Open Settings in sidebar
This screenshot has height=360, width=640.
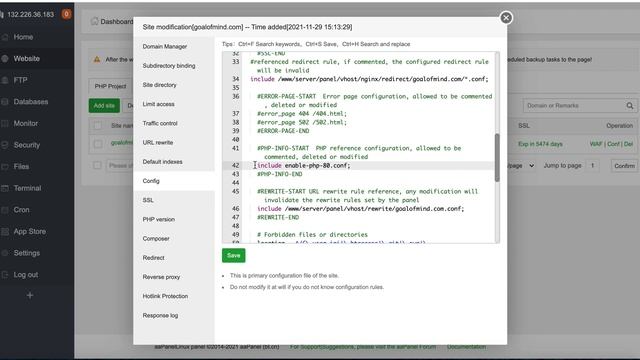point(27,253)
